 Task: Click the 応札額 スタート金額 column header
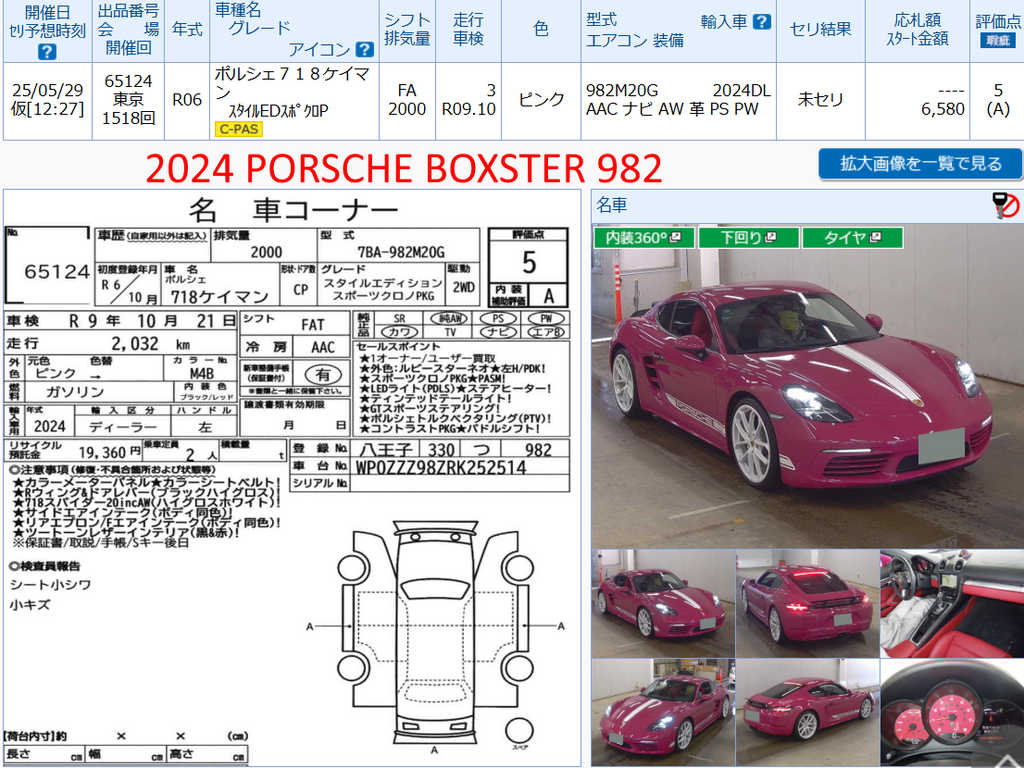pyautogui.click(x=917, y=31)
